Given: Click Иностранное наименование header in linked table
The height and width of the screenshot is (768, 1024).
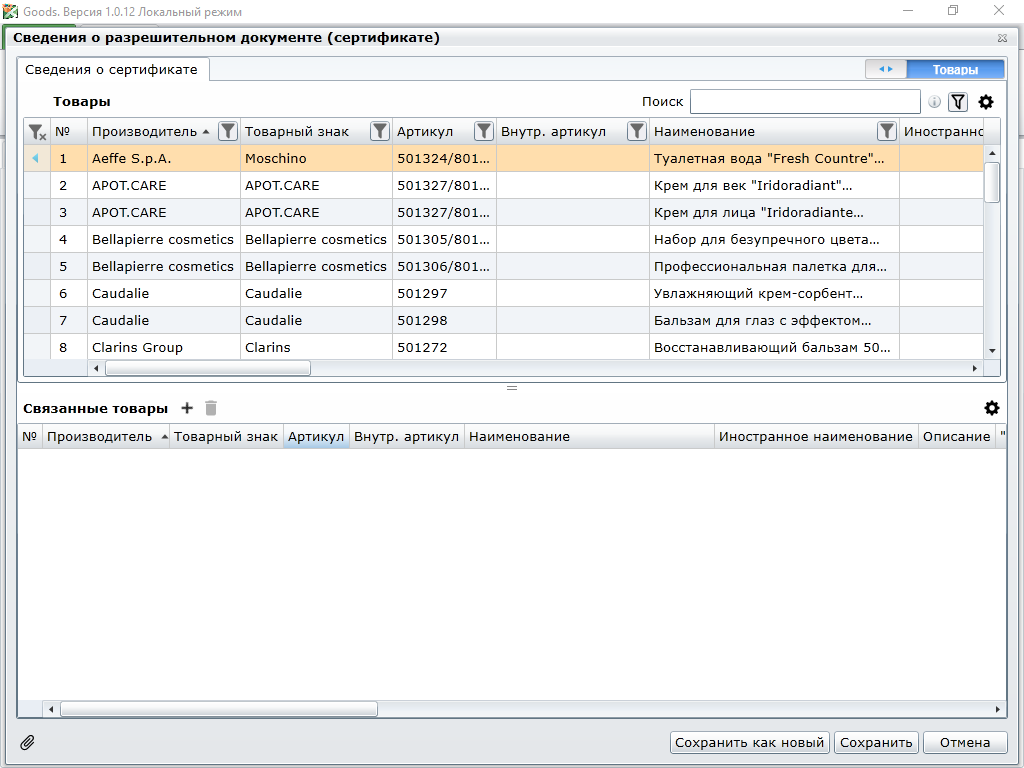Looking at the screenshot, I should pyautogui.click(x=816, y=437).
